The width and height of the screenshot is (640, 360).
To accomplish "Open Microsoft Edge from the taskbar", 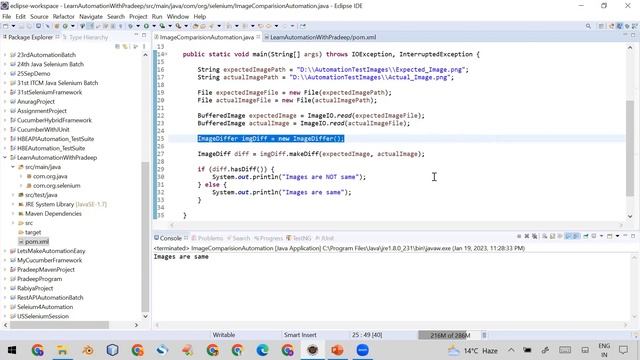I will coord(262,350).
